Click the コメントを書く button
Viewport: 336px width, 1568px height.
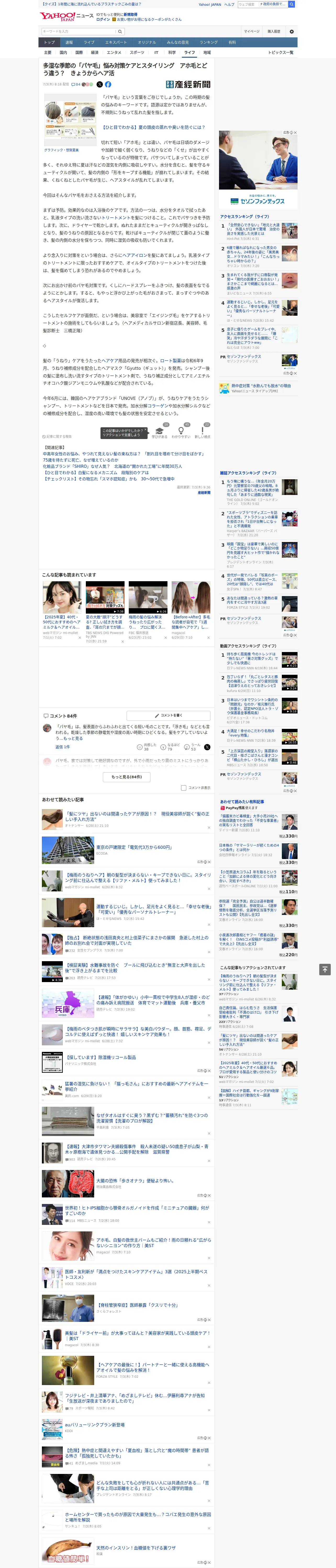click(x=168, y=715)
